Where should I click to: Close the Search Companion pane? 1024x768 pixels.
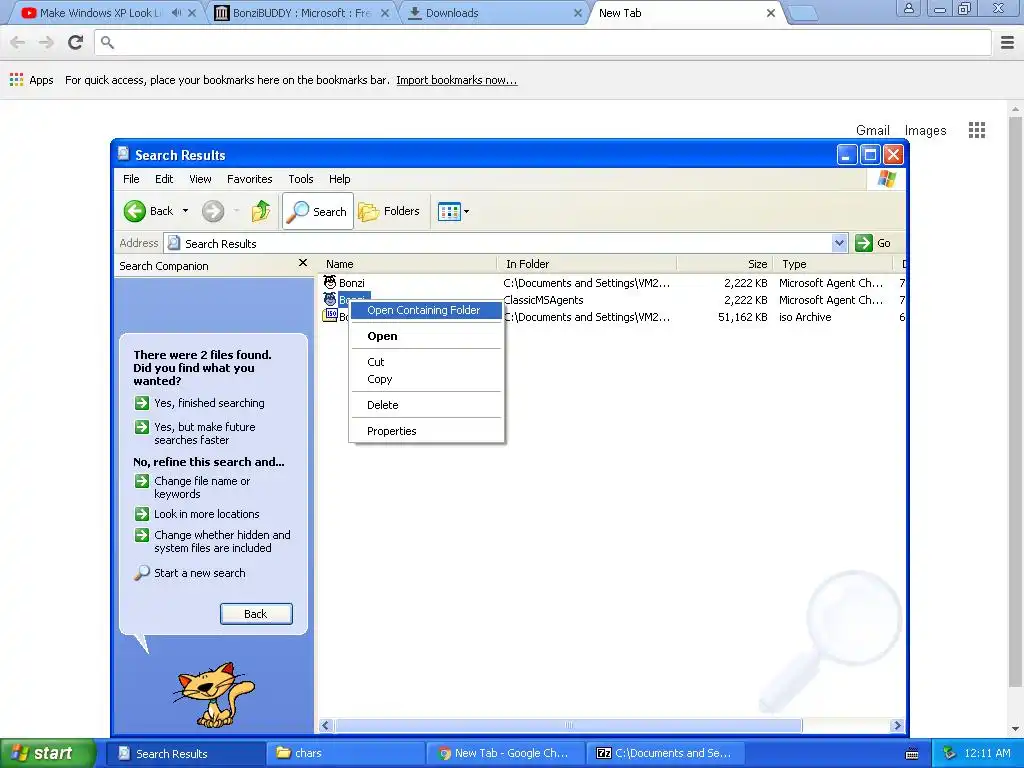click(x=302, y=263)
